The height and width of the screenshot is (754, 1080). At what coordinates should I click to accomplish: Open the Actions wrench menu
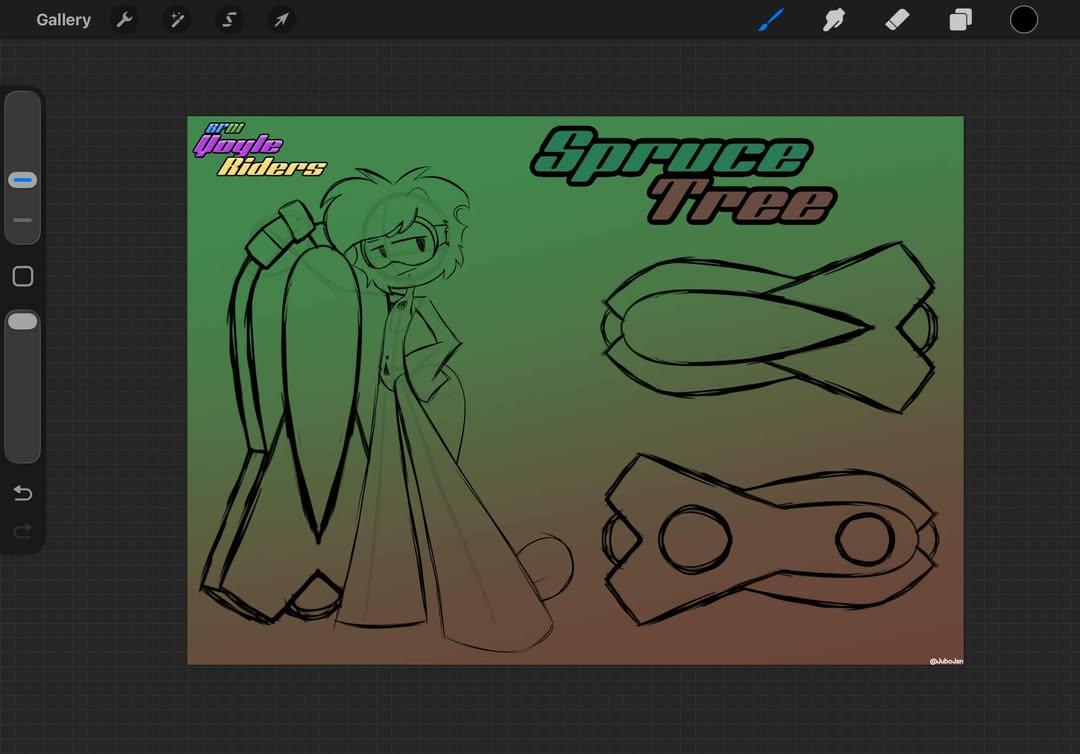coord(125,20)
